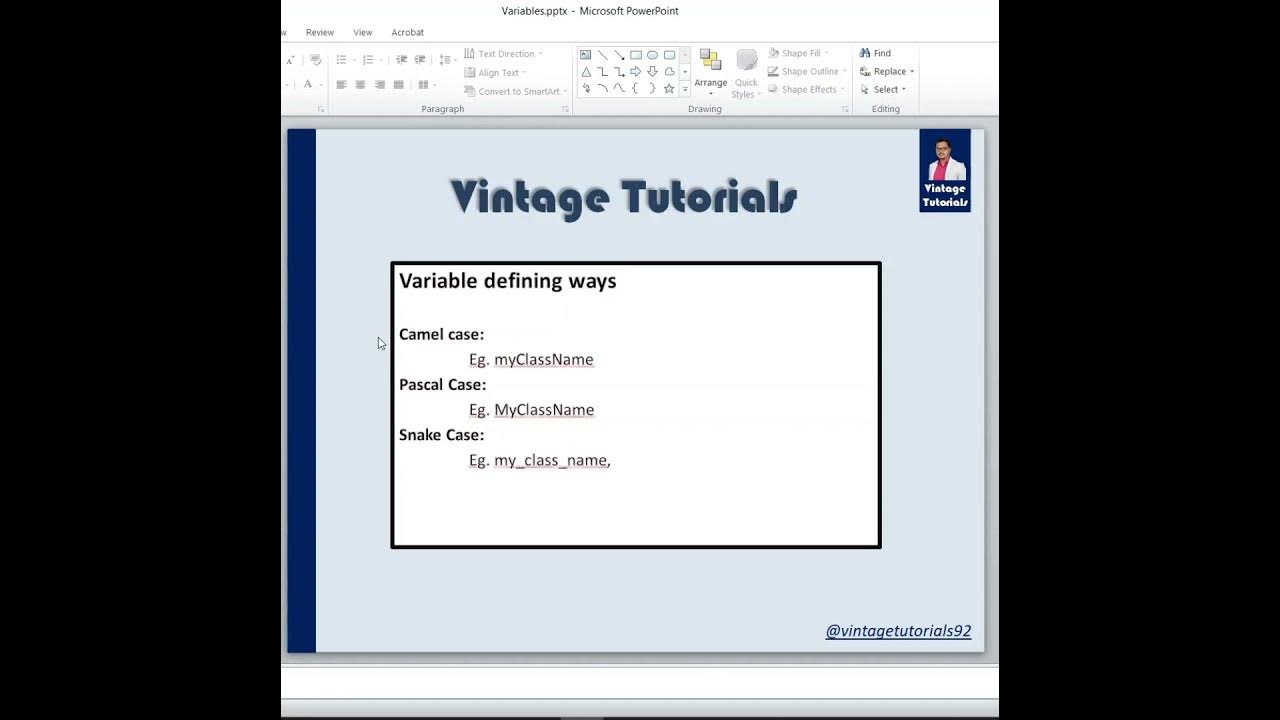Select the Curve shape
Image resolution: width=1280 pixels, height=720 pixels.
point(619,88)
